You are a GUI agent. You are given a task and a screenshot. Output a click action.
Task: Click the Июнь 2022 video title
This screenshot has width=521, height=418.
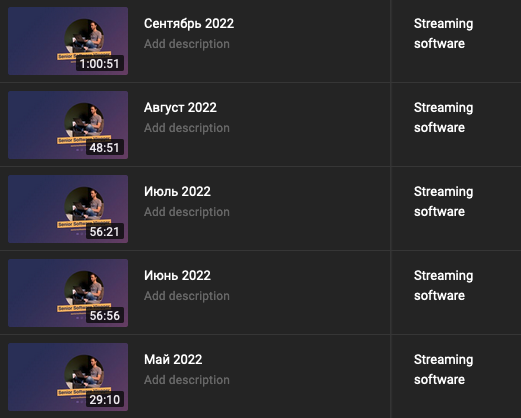point(177,276)
